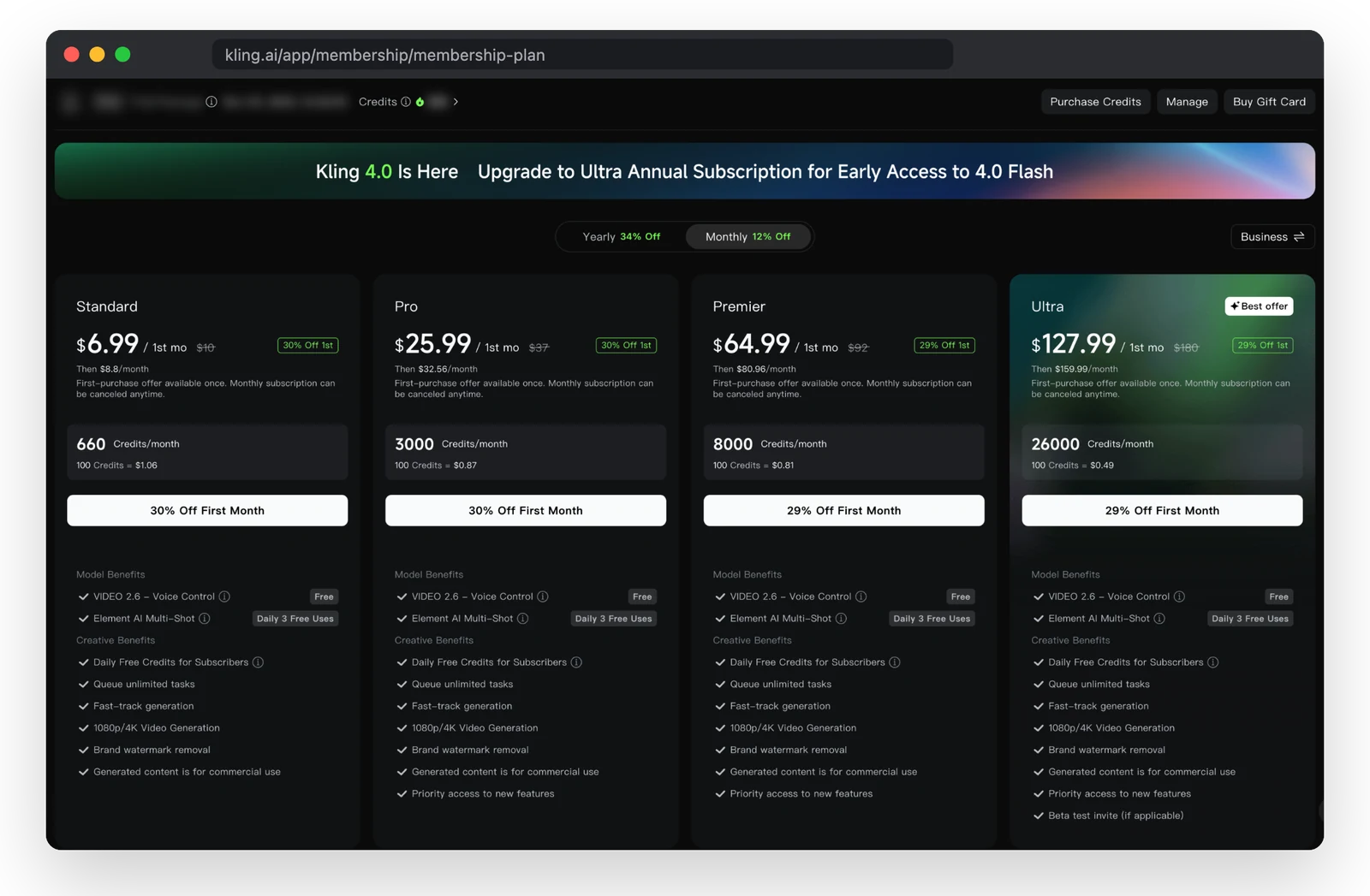Click info icon beside Ultra Element AI Multi-Shot

pyautogui.click(x=1159, y=619)
